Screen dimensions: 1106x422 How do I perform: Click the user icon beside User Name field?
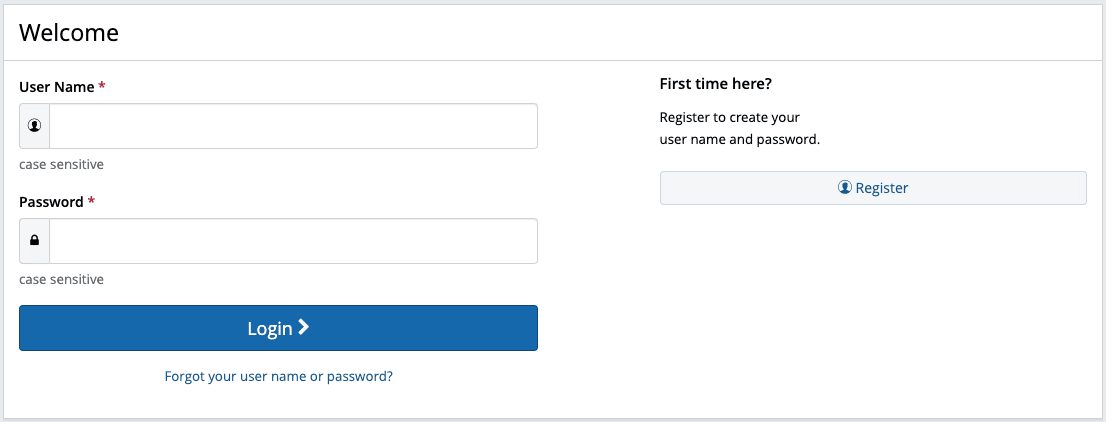click(35, 126)
